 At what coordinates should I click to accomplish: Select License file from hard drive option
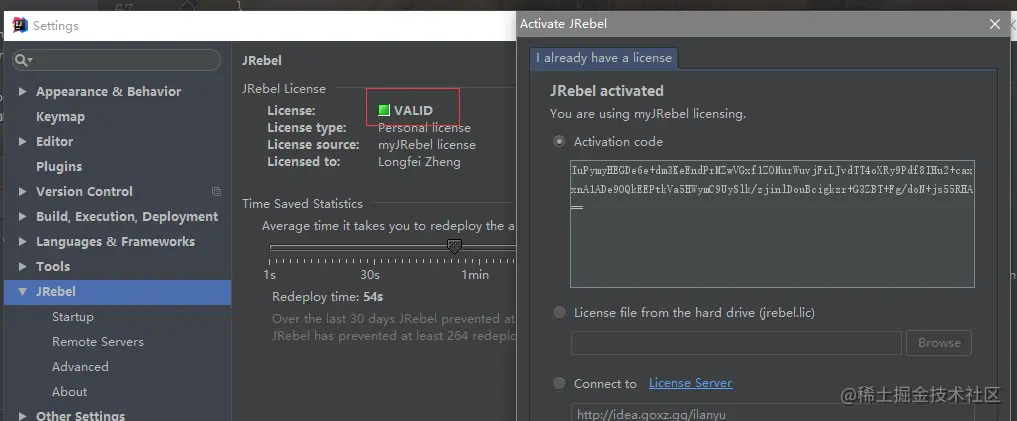559,313
